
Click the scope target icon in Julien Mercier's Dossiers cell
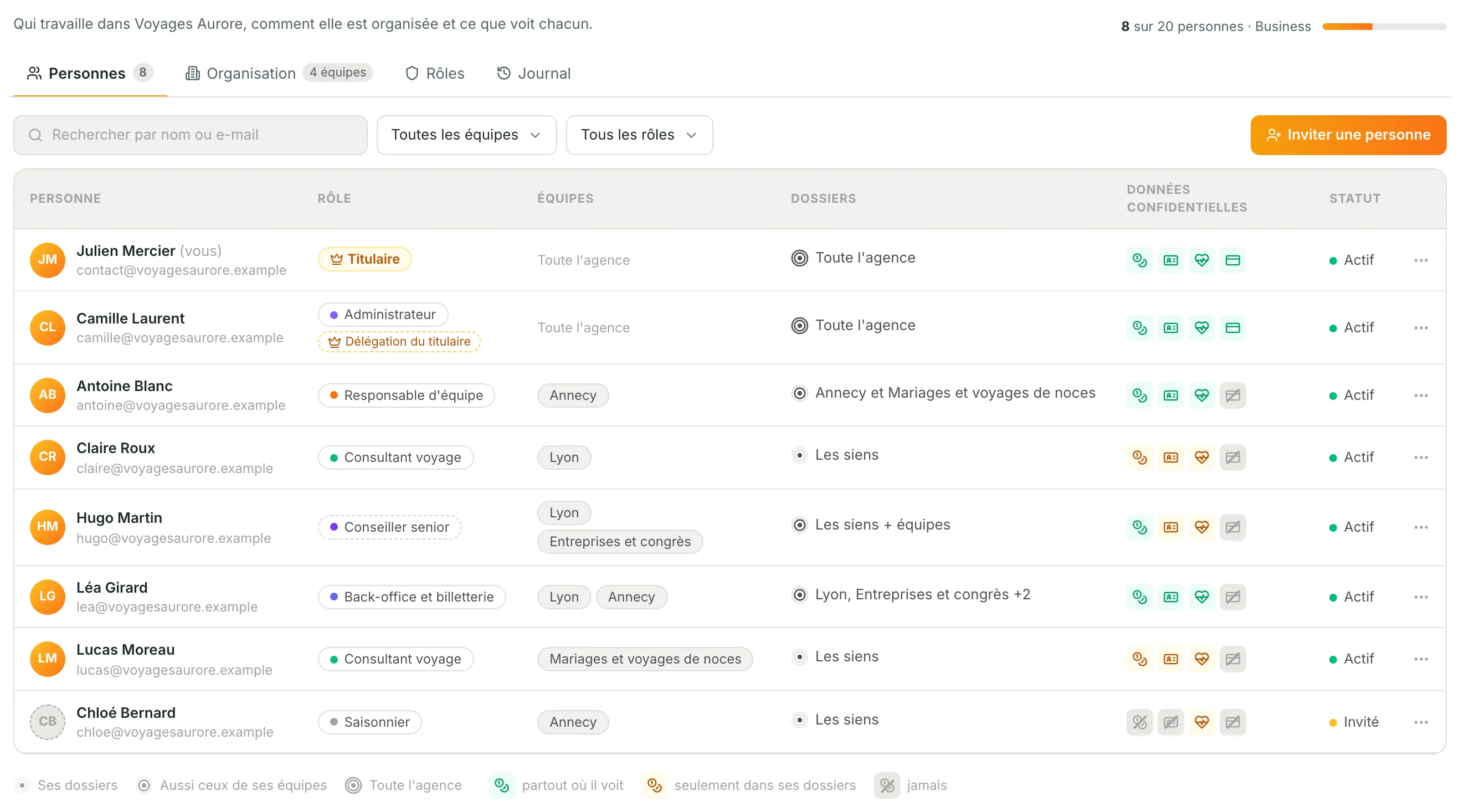point(799,259)
